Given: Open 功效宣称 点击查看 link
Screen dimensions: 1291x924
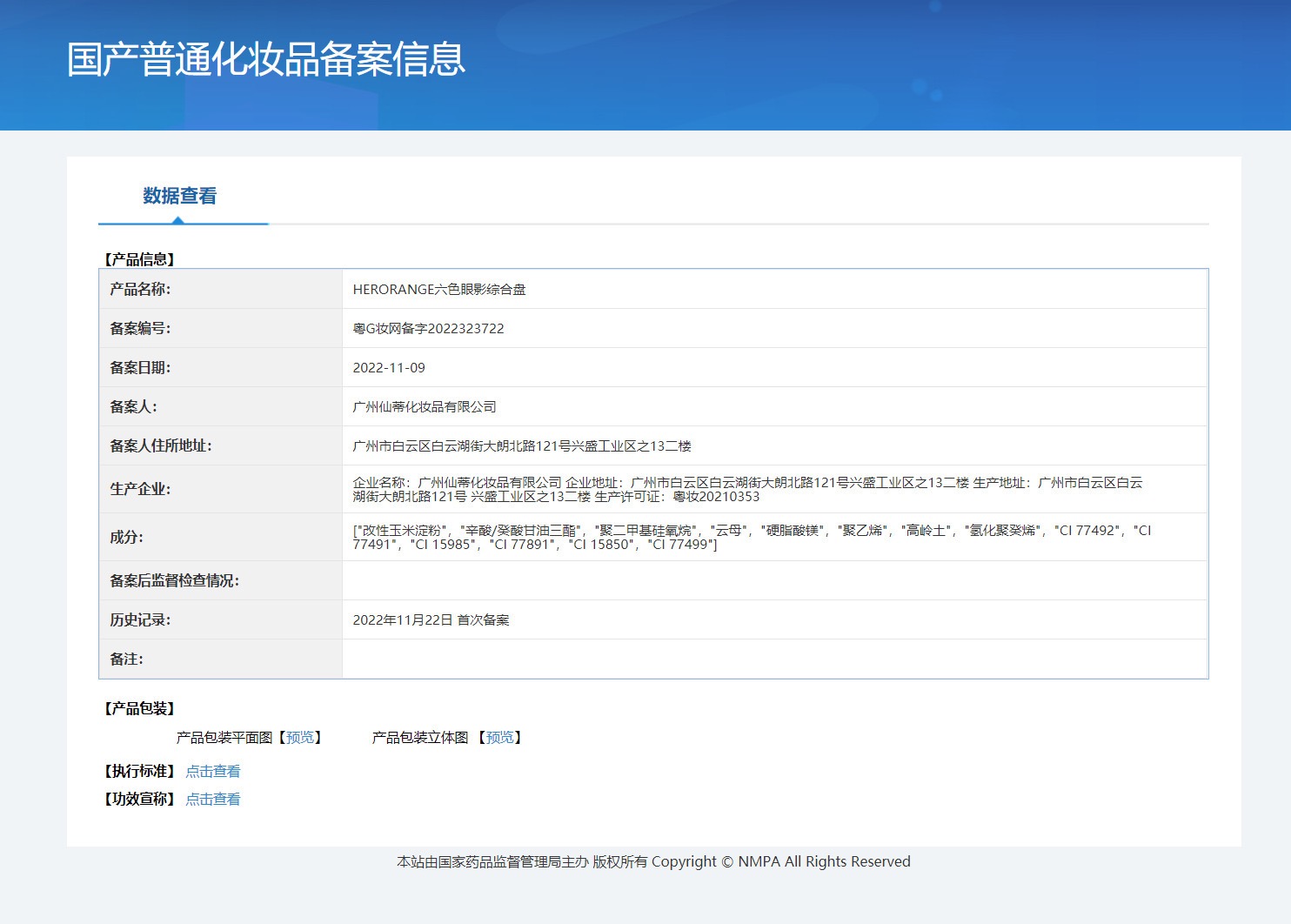Looking at the screenshot, I should (213, 799).
